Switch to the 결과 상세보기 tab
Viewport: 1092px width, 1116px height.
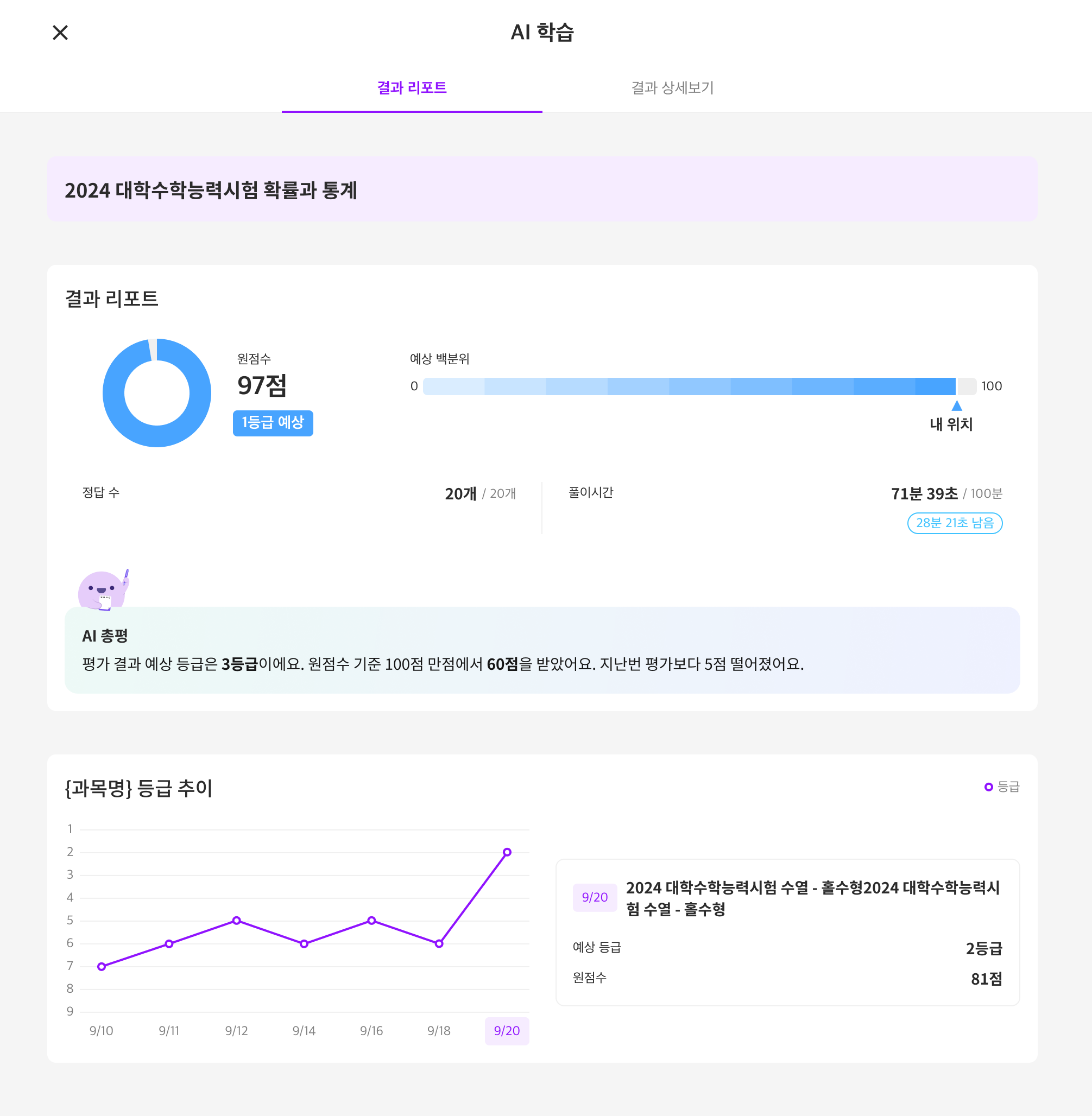coord(672,88)
